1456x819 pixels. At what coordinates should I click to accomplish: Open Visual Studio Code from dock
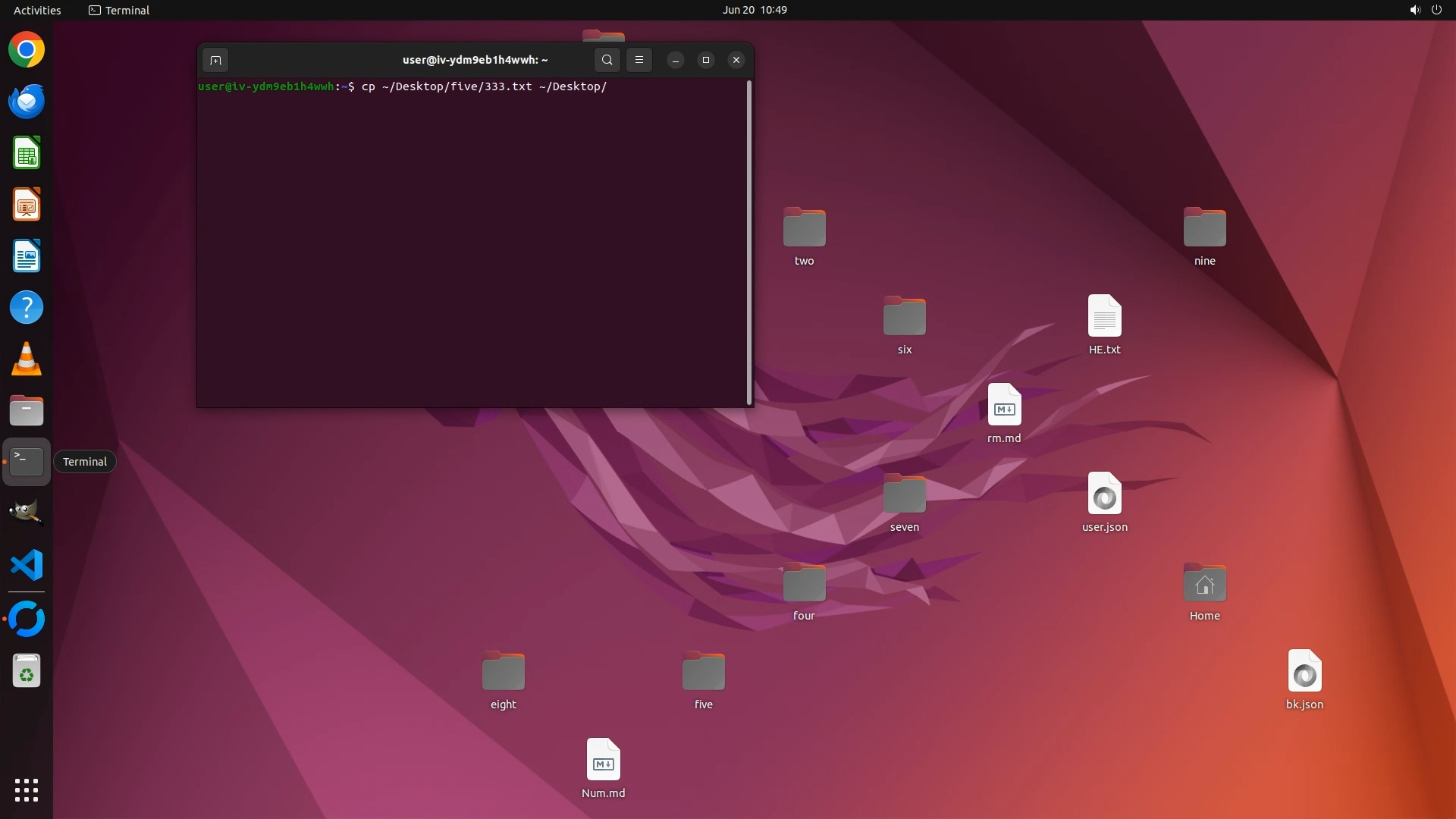click(27, 565)
